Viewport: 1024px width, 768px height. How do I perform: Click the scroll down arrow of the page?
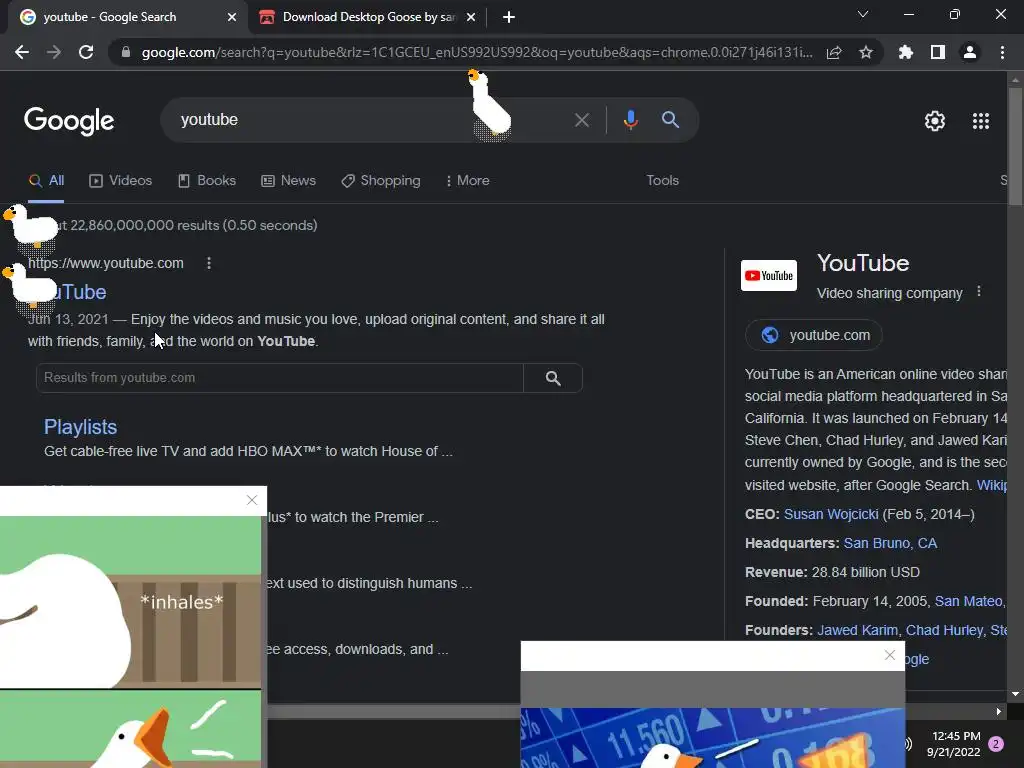(1015, 694)
